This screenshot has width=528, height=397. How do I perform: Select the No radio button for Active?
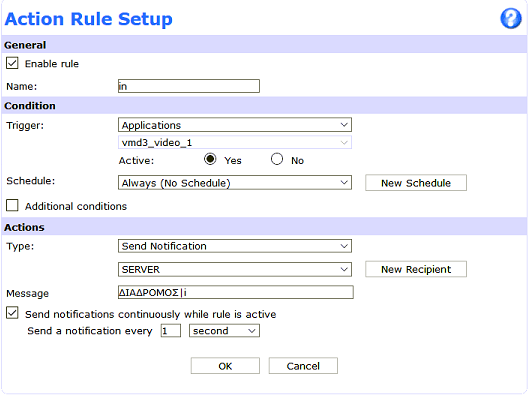277,159
